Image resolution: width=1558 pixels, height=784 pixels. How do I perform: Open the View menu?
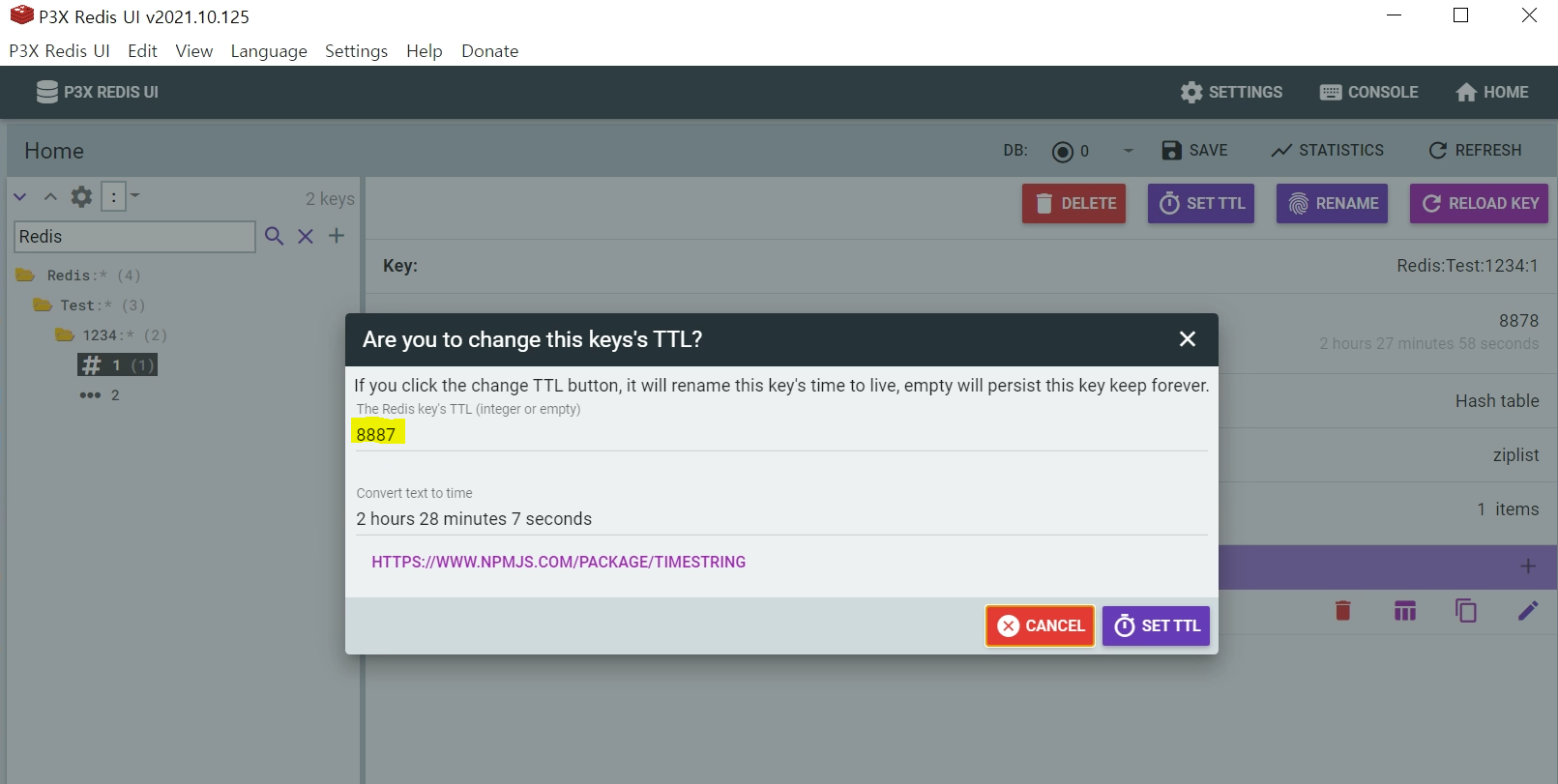194,51
